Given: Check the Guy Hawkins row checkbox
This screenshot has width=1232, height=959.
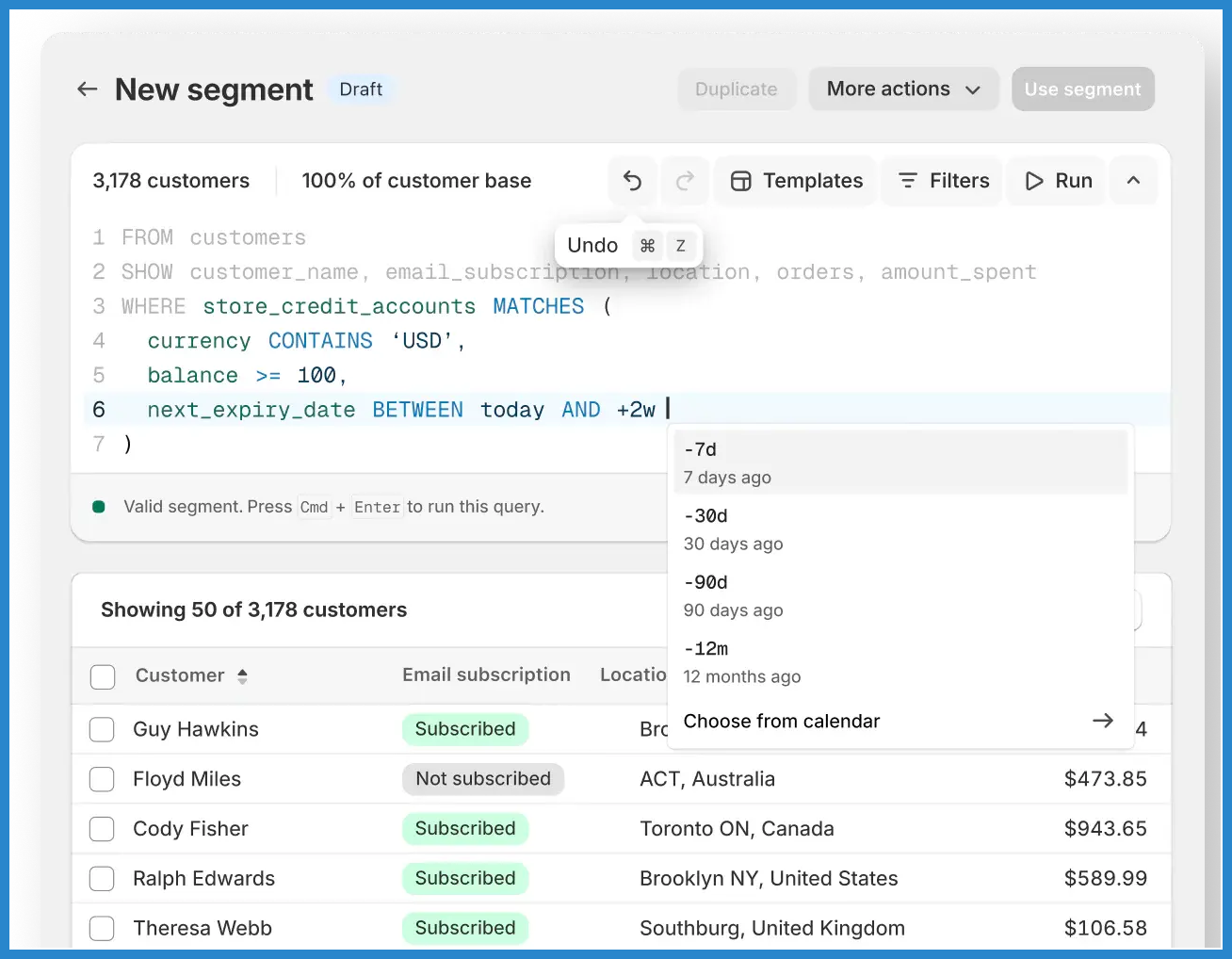Looking at the screenshot, I should point(102,729).
